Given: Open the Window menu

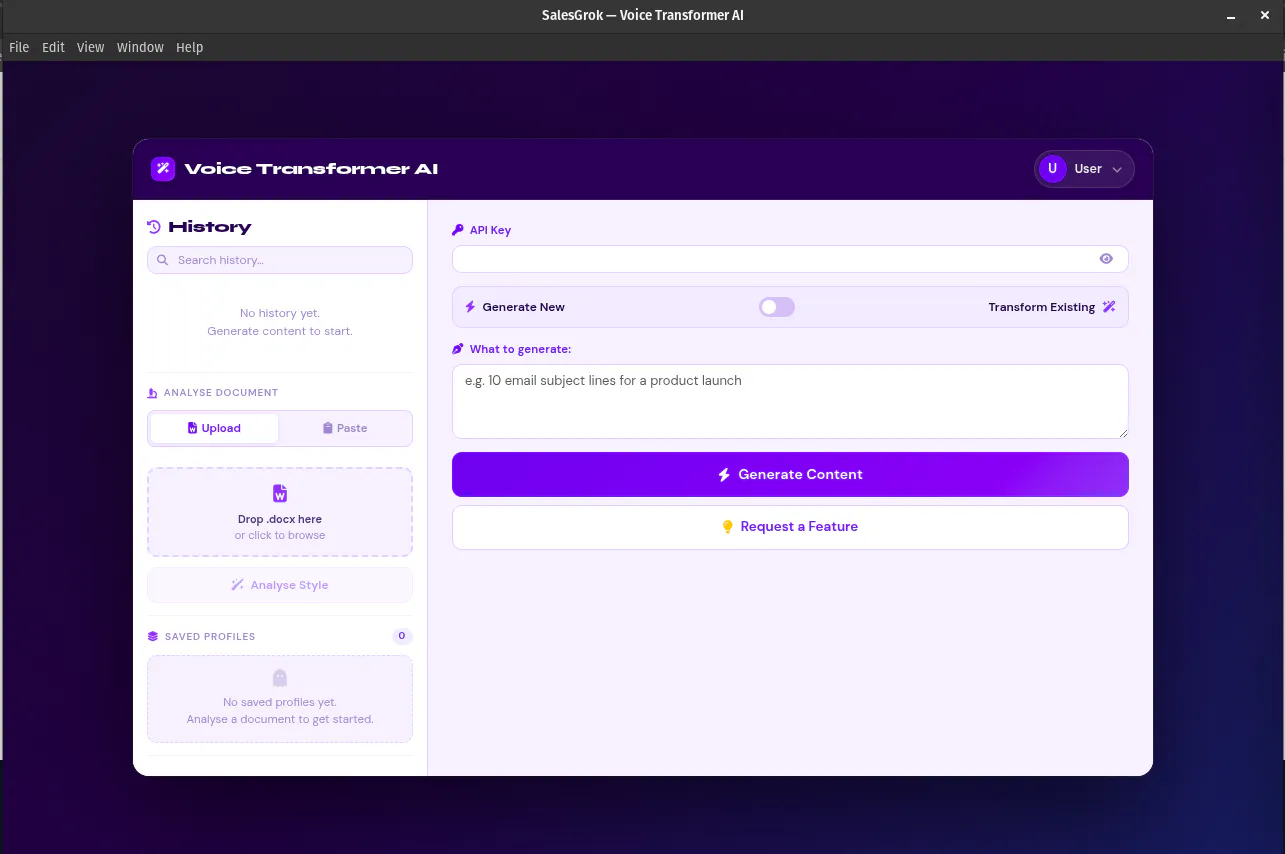Looking at the screenshot, I should pyautogui.click(x=140, y=47).
